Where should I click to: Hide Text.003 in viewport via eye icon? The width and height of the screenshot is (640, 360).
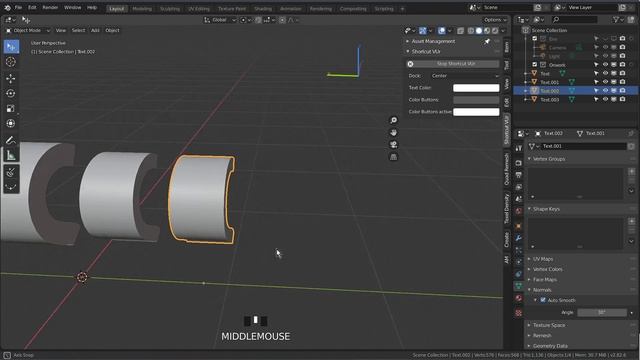click(x=605, y=99)
